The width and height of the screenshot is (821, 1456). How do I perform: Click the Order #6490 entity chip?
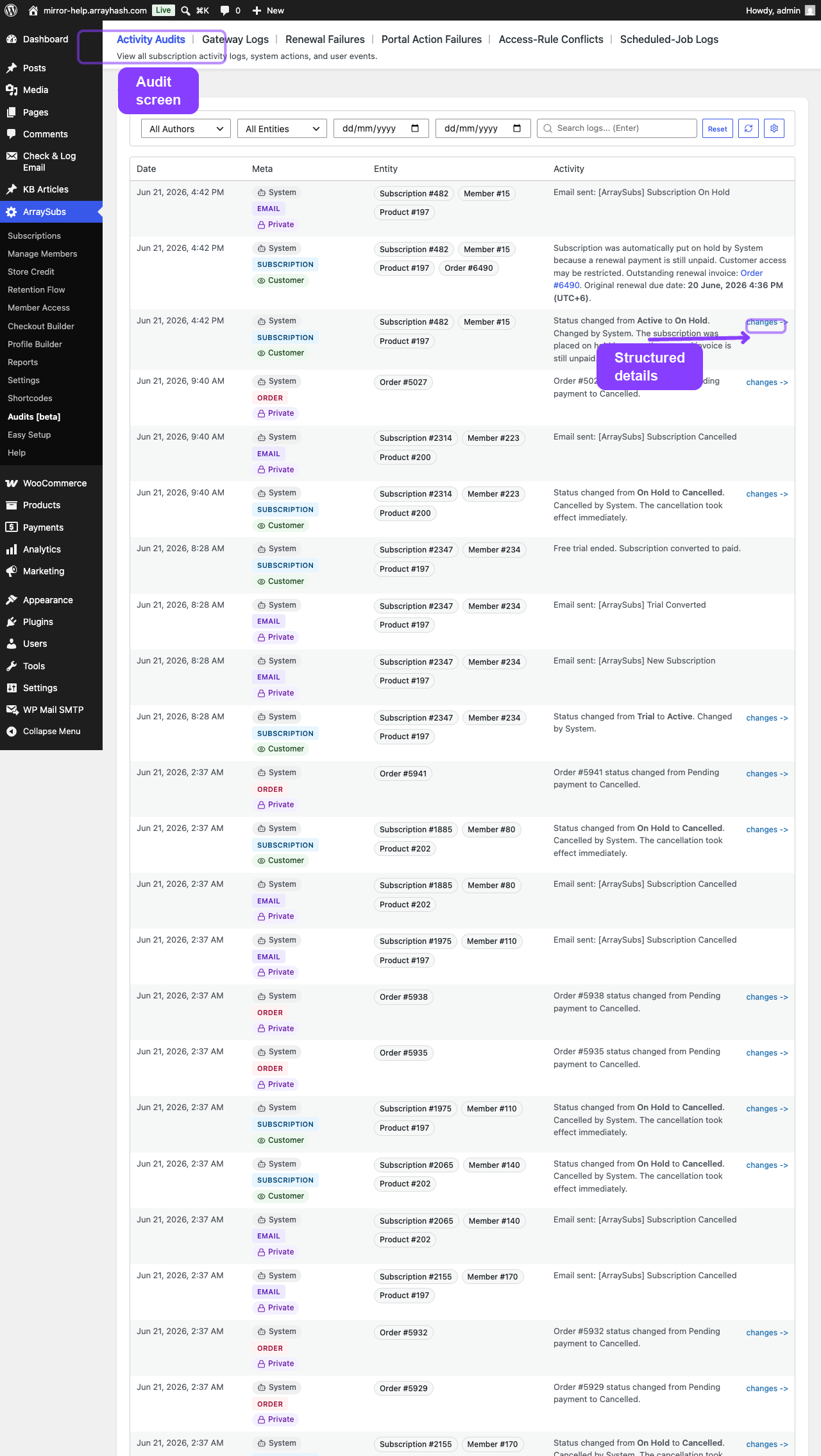click(469, 268)
